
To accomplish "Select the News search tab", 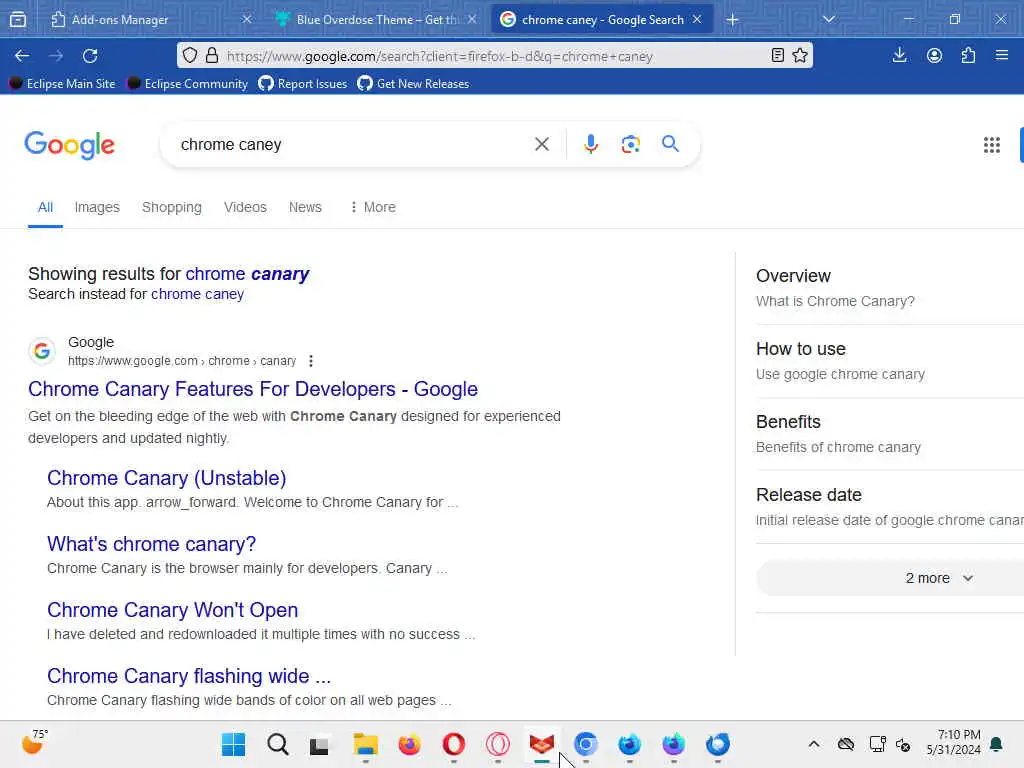I will [305, 207].
